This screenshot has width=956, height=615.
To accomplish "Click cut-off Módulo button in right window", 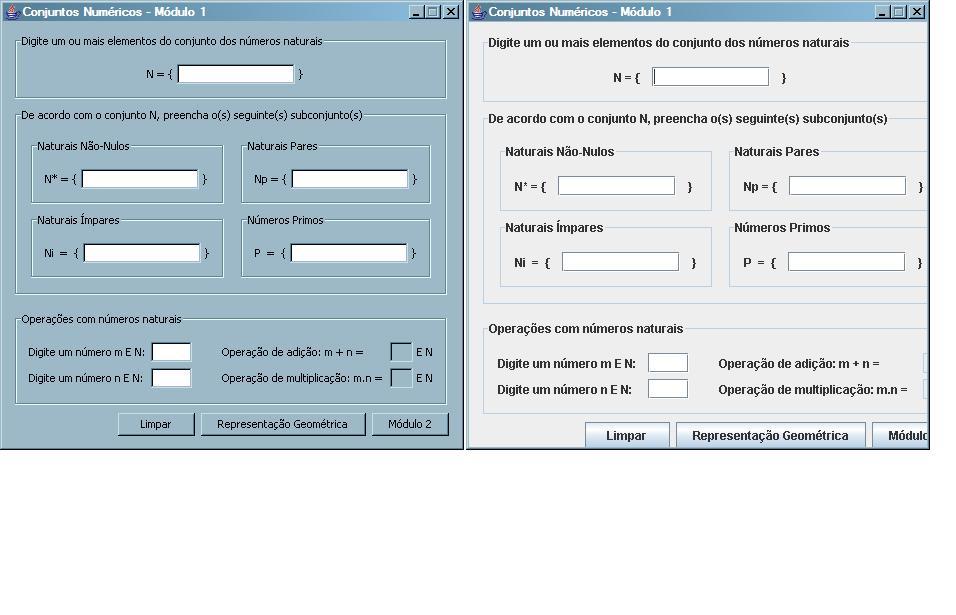I will coord(901,435).
